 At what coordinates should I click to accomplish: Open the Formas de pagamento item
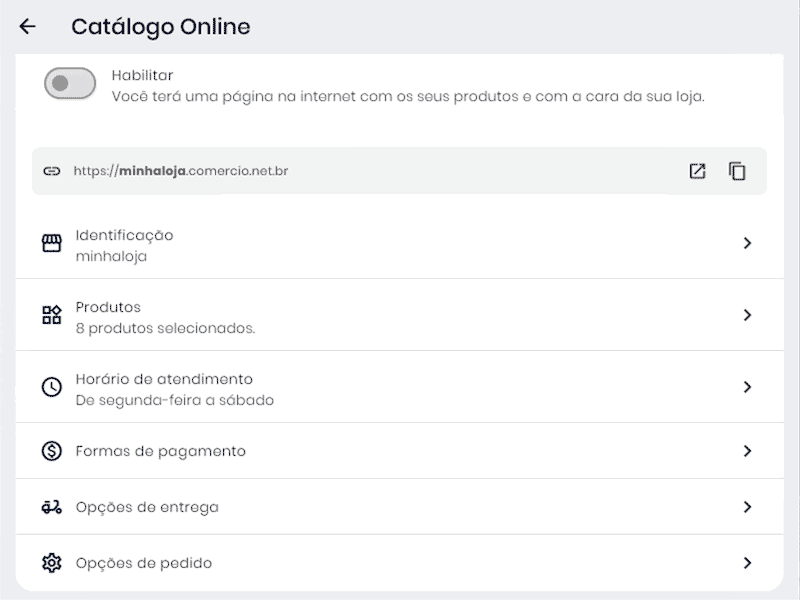(x=161, y=451)
